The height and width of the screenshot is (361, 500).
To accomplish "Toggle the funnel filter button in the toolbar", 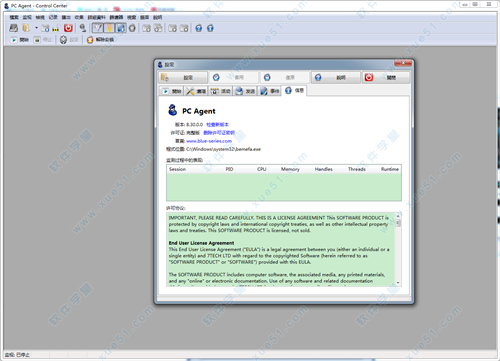I will click(x=98, y=28).
